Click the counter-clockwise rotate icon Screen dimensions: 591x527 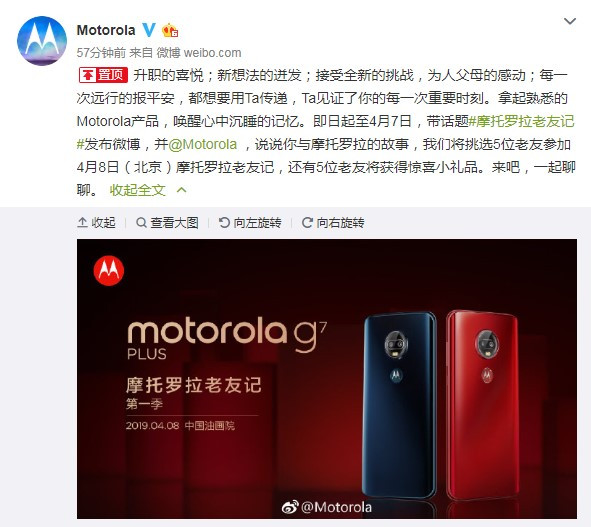coord(224,223)
